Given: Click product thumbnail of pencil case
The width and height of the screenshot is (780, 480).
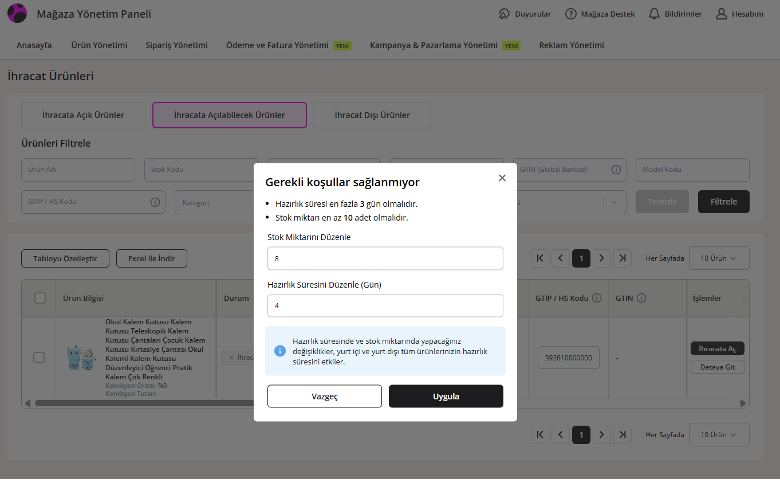Looking at the screenshot, I should click(81, 358).
